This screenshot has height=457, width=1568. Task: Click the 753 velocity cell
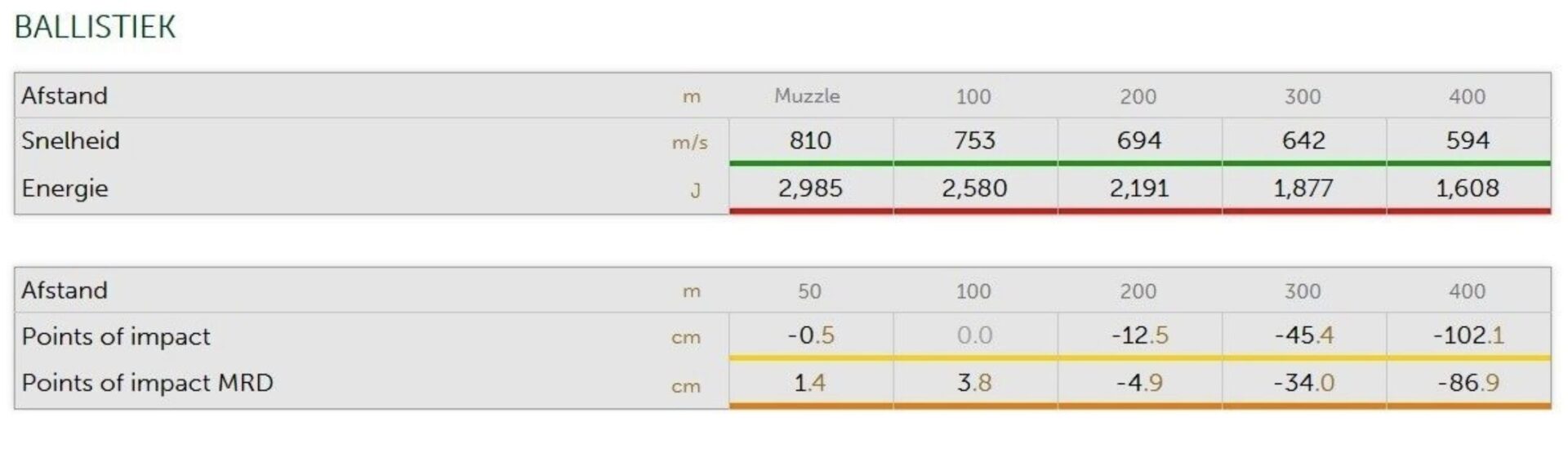974,140
